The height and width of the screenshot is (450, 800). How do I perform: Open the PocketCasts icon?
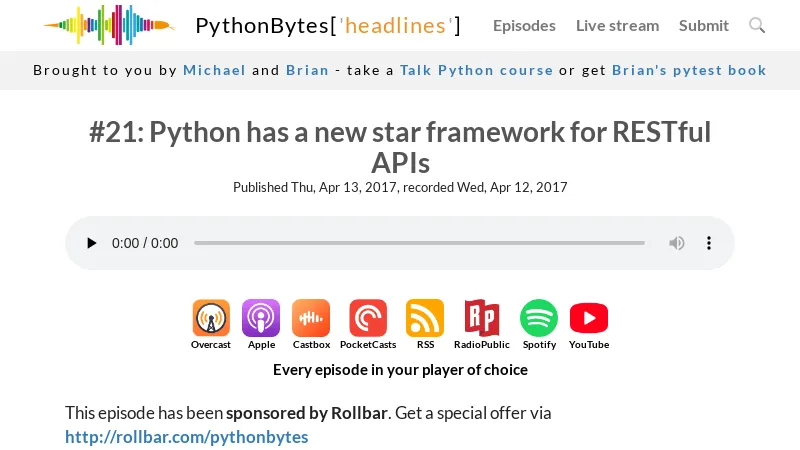click(368, 319)
